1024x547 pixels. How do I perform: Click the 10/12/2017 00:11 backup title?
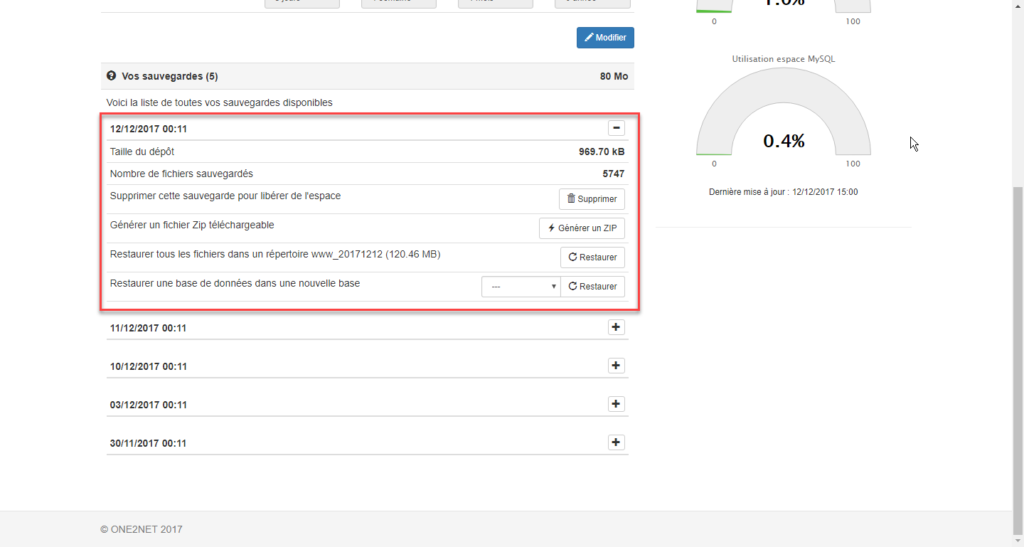[148, 366]
